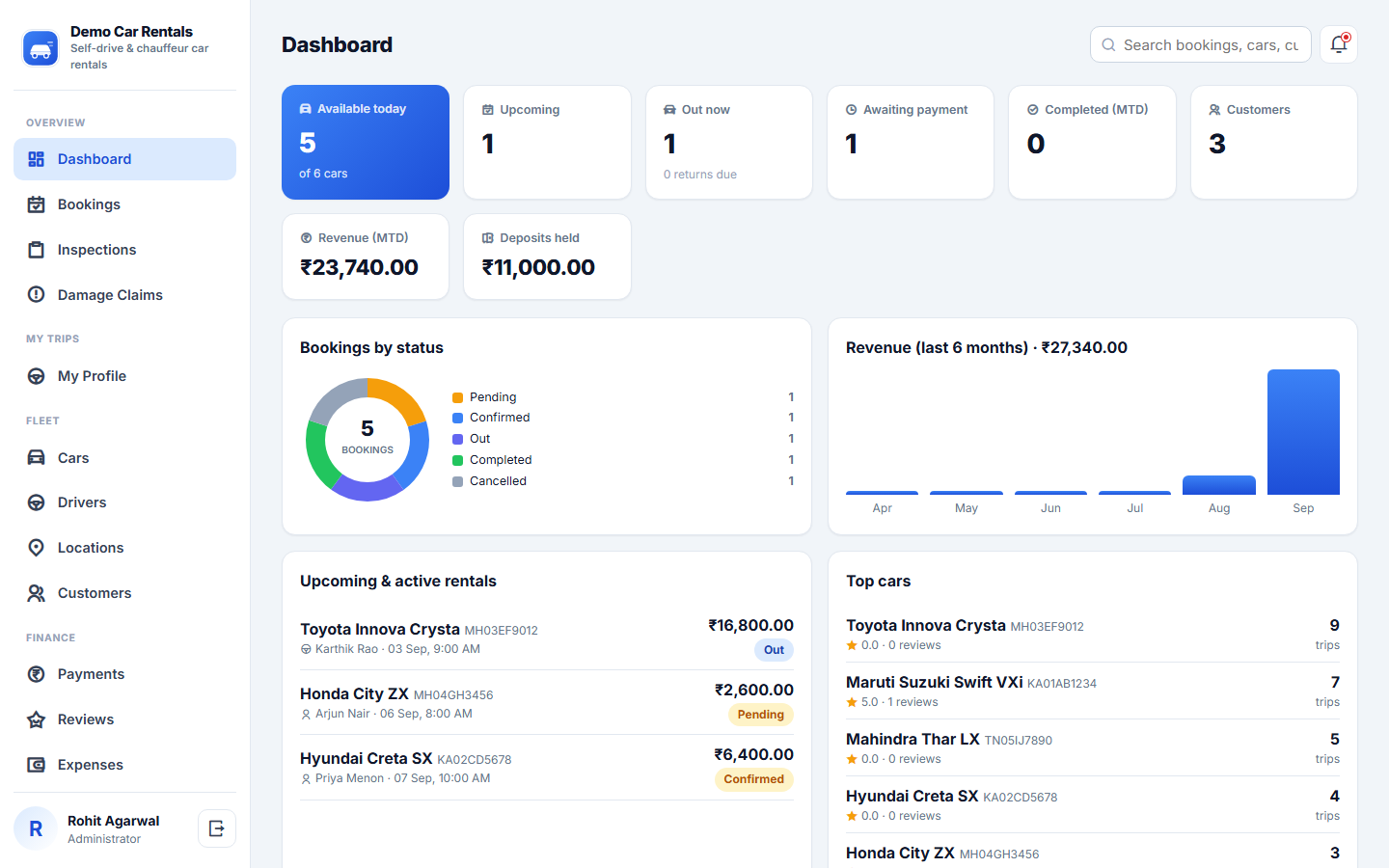
Task: Click the Cars icon in Fleet section
Action: [37, 458]
